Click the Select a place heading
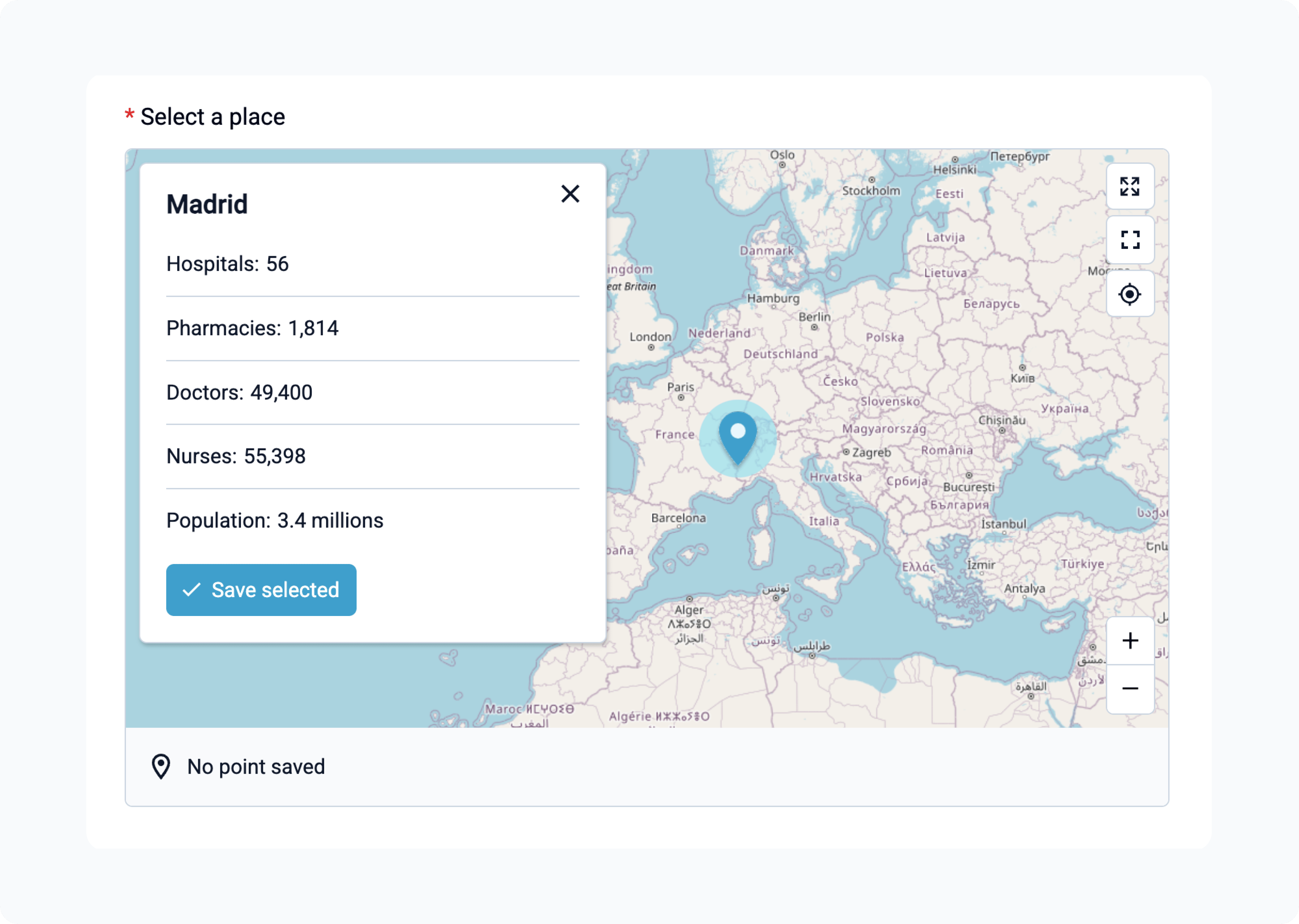The width and height of the screenshot is (1299, 924). tap(213, 116)
